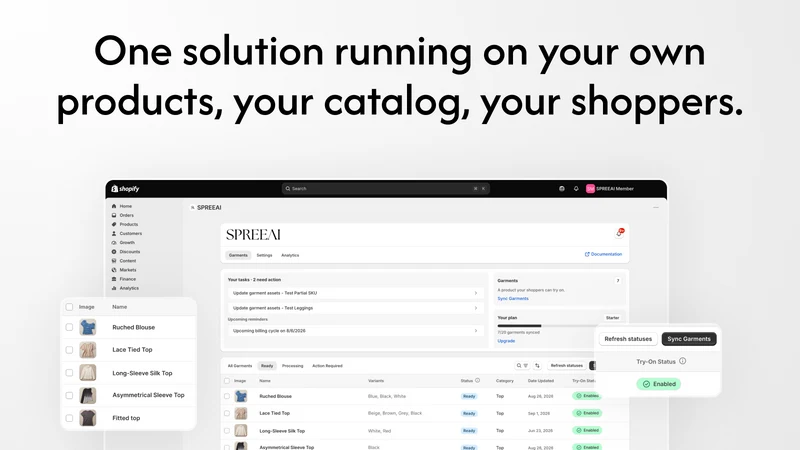Click the pink SPREEAI Member avatar
800x450 pixels.
[590, 189]
